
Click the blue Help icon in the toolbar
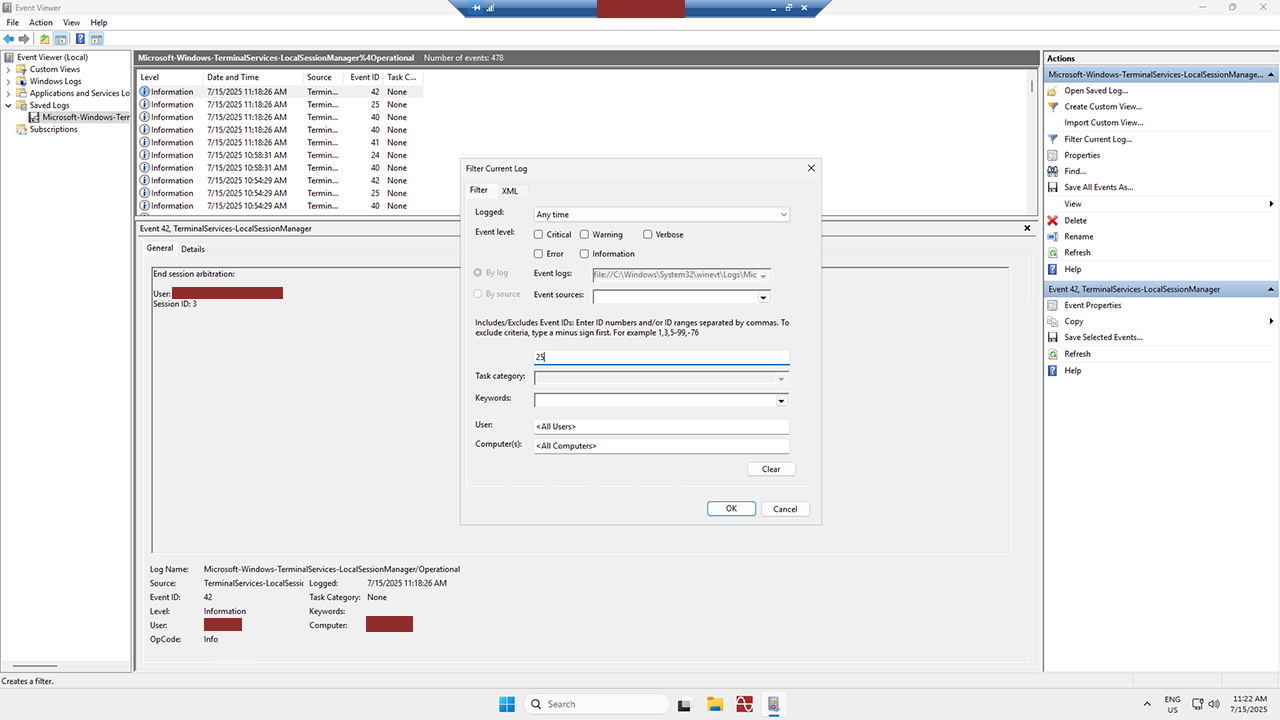(x=80, y=39)
